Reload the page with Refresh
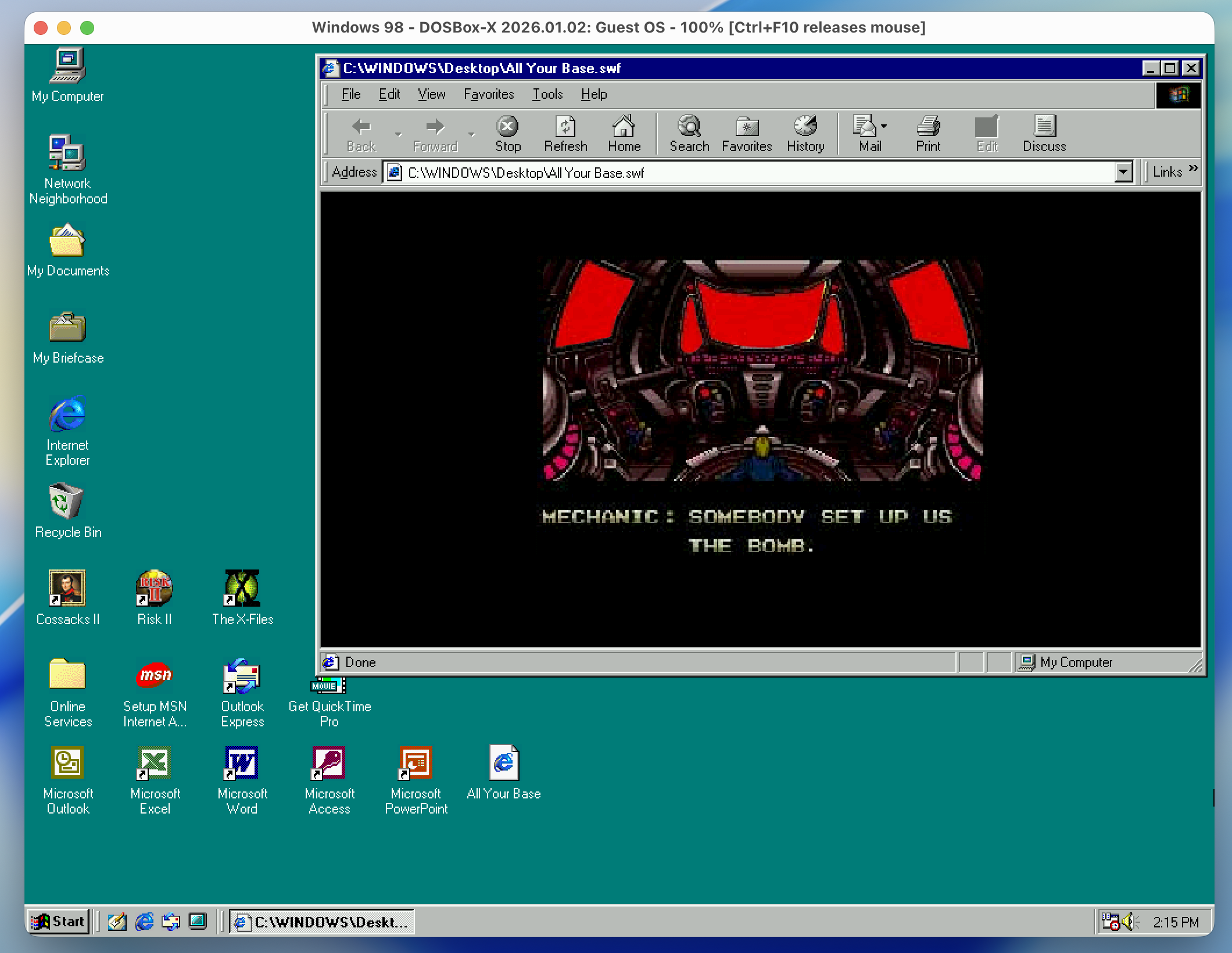Image resolution: width=1232 pixels, height=953 pixels. coord(565,134)
